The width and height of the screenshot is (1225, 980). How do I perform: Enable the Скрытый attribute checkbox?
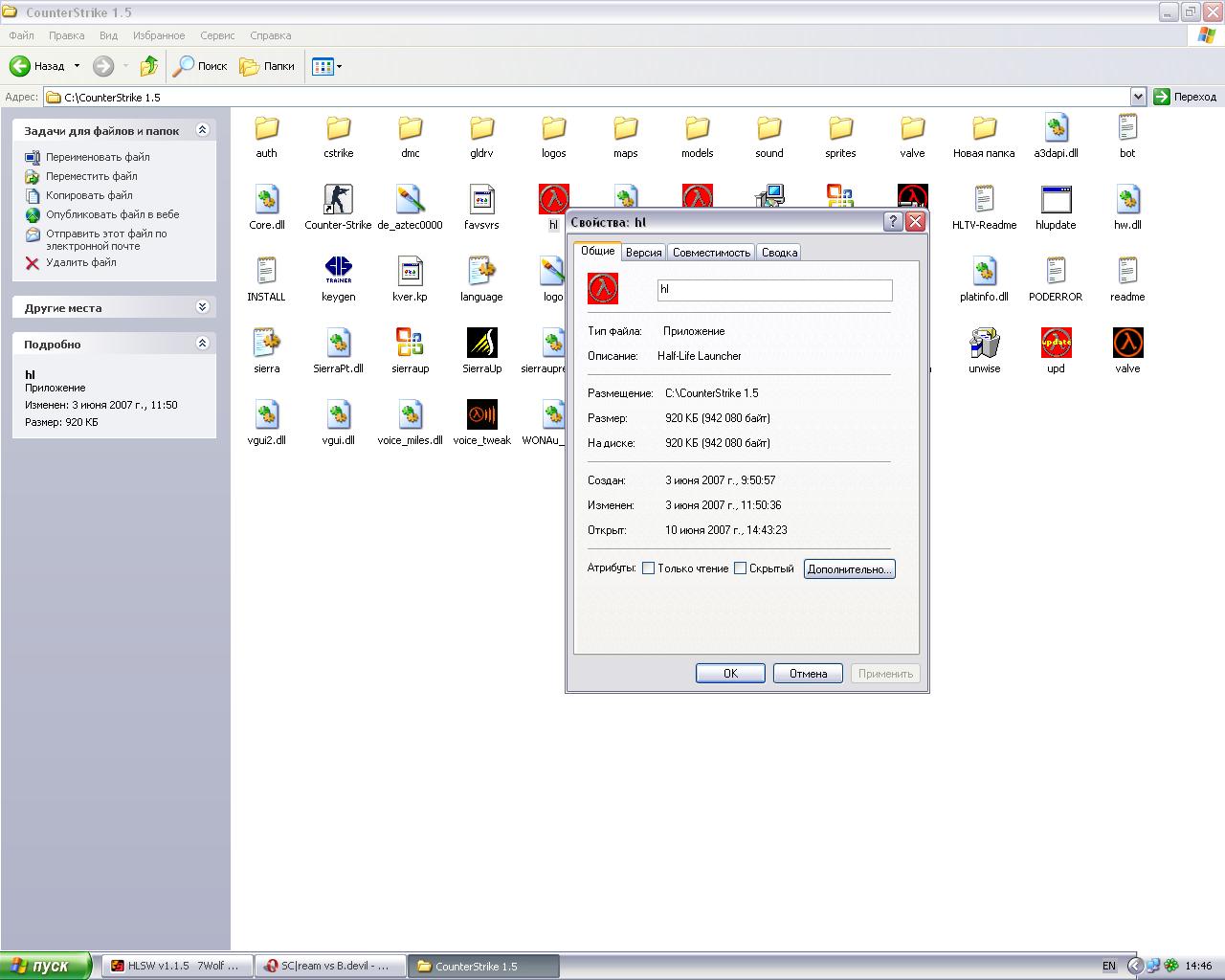coord(740,568)
